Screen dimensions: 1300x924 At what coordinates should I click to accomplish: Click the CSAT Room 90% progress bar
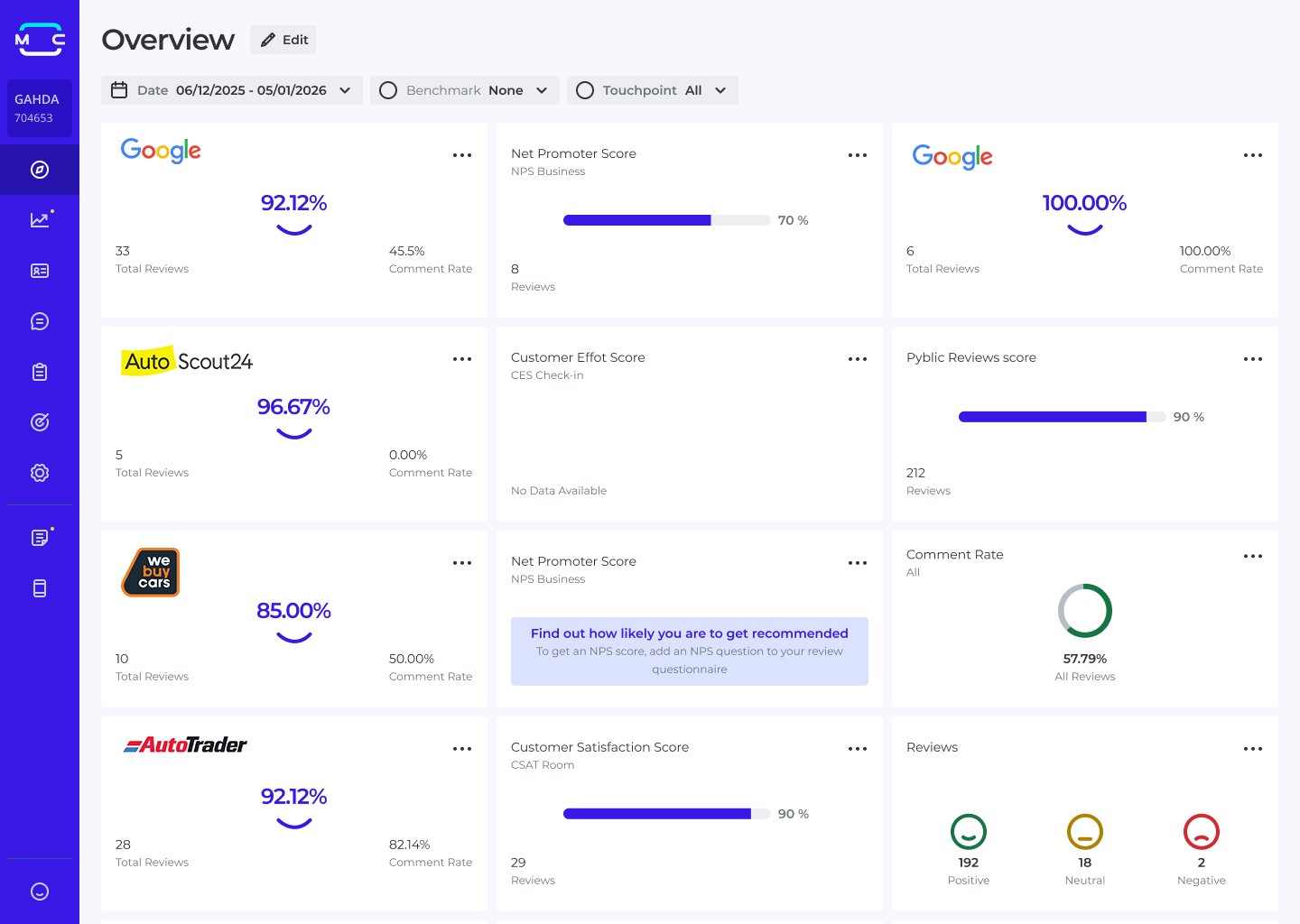667,814
